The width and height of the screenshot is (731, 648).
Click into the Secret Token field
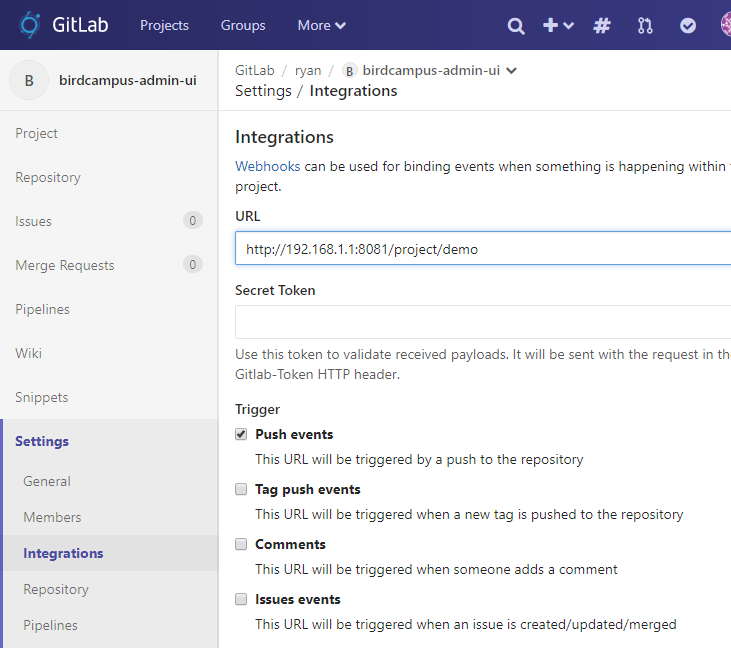pos(483,322)
